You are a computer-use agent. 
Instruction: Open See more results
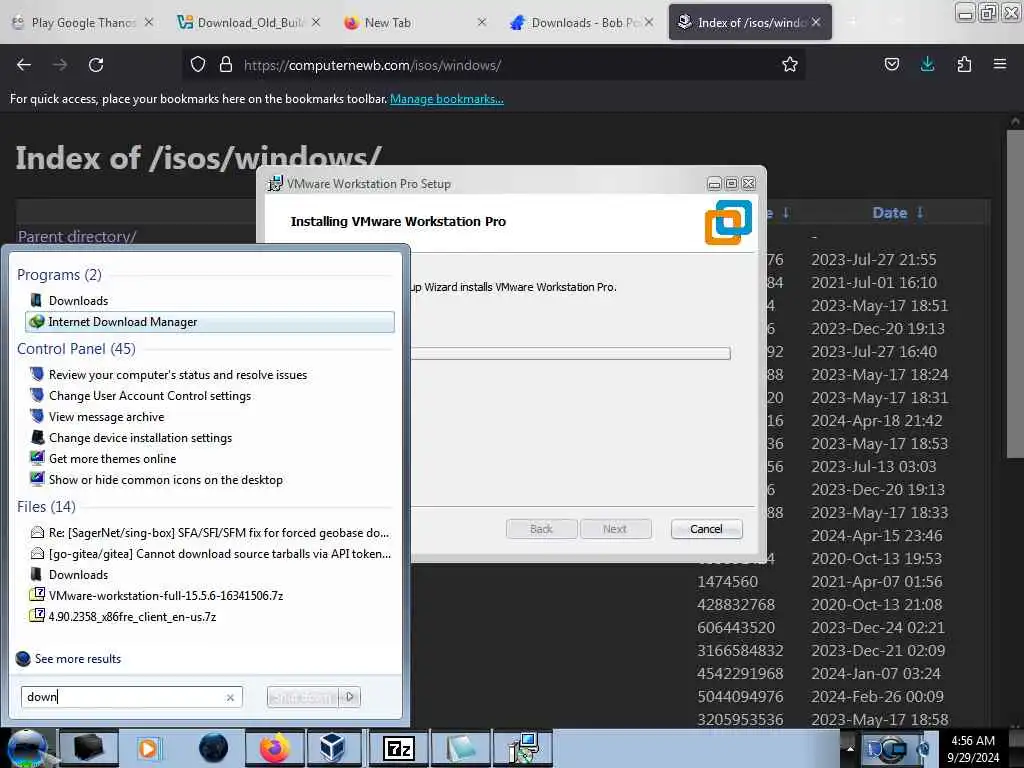click(x=78, y=658)
